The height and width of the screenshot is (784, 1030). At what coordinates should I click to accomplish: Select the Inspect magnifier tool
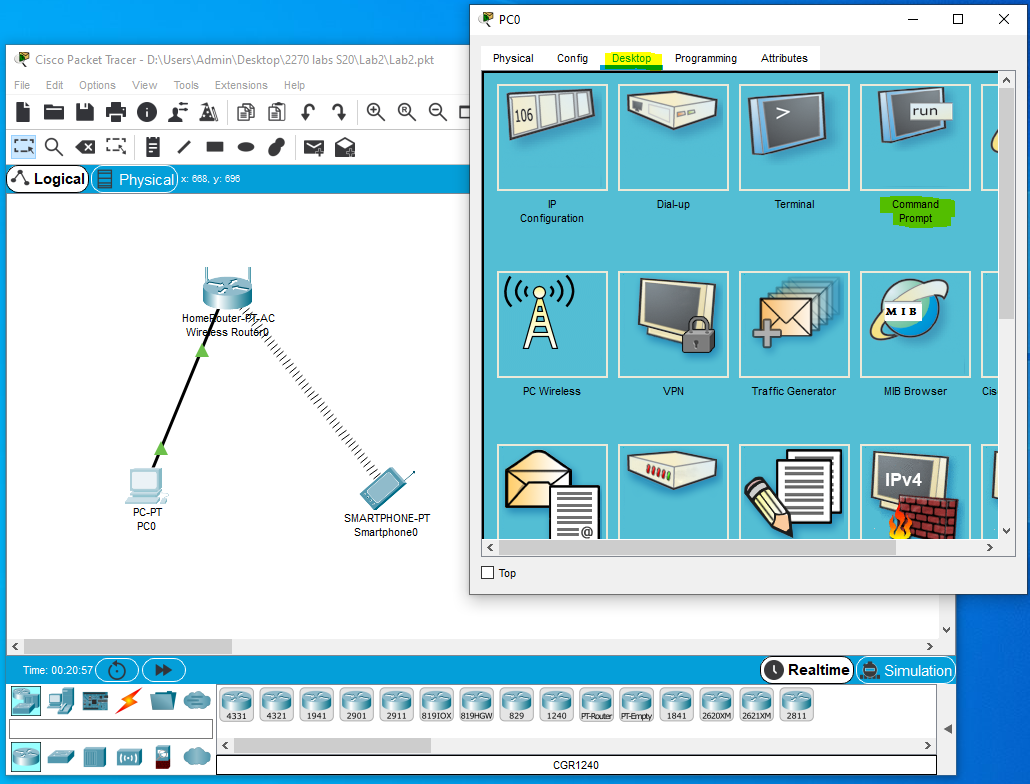[x=54, y=147]
